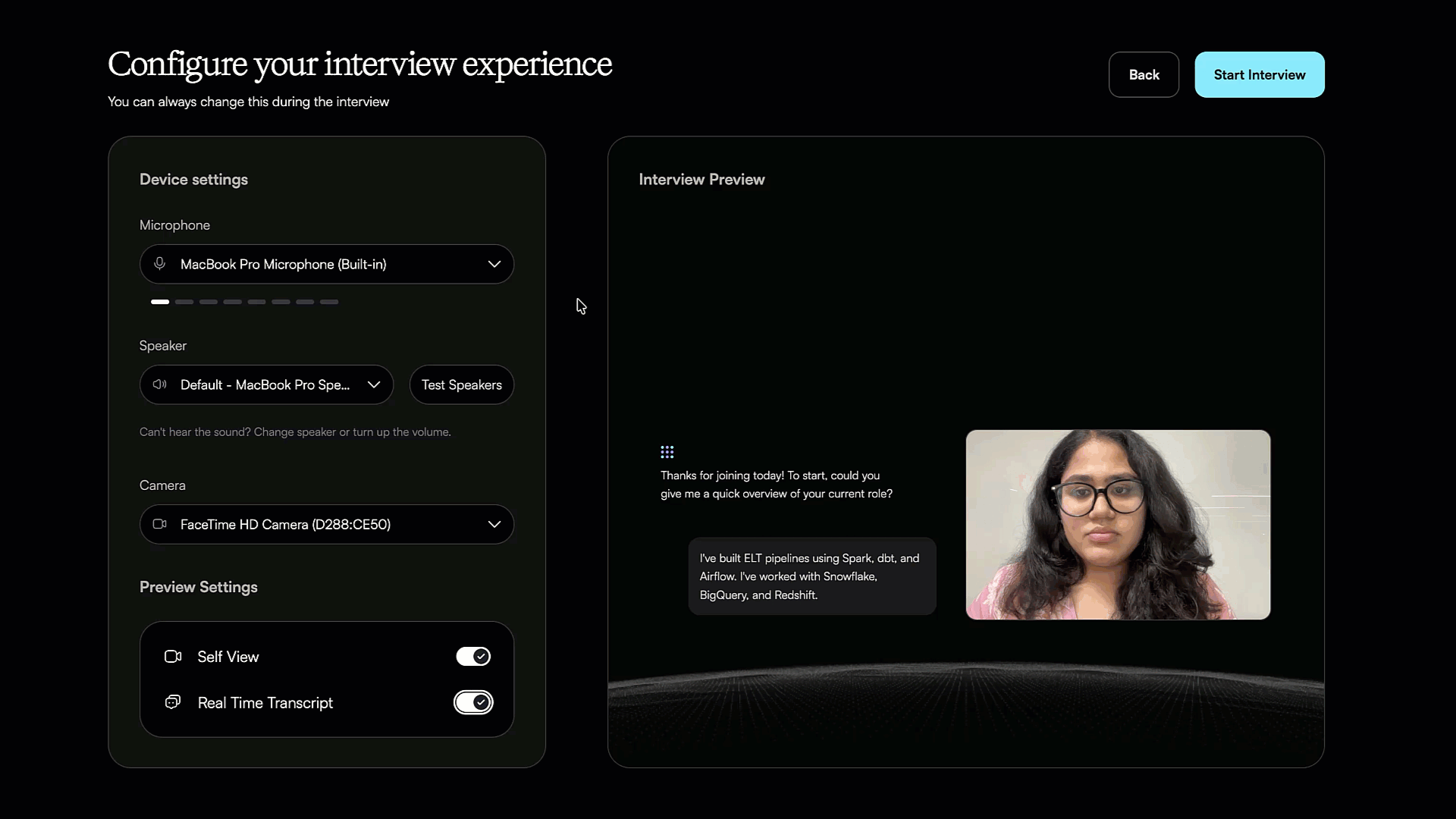Click the Test Speakers button
The width and height of the screenshot is (1456, 819).
pos(462,384)
